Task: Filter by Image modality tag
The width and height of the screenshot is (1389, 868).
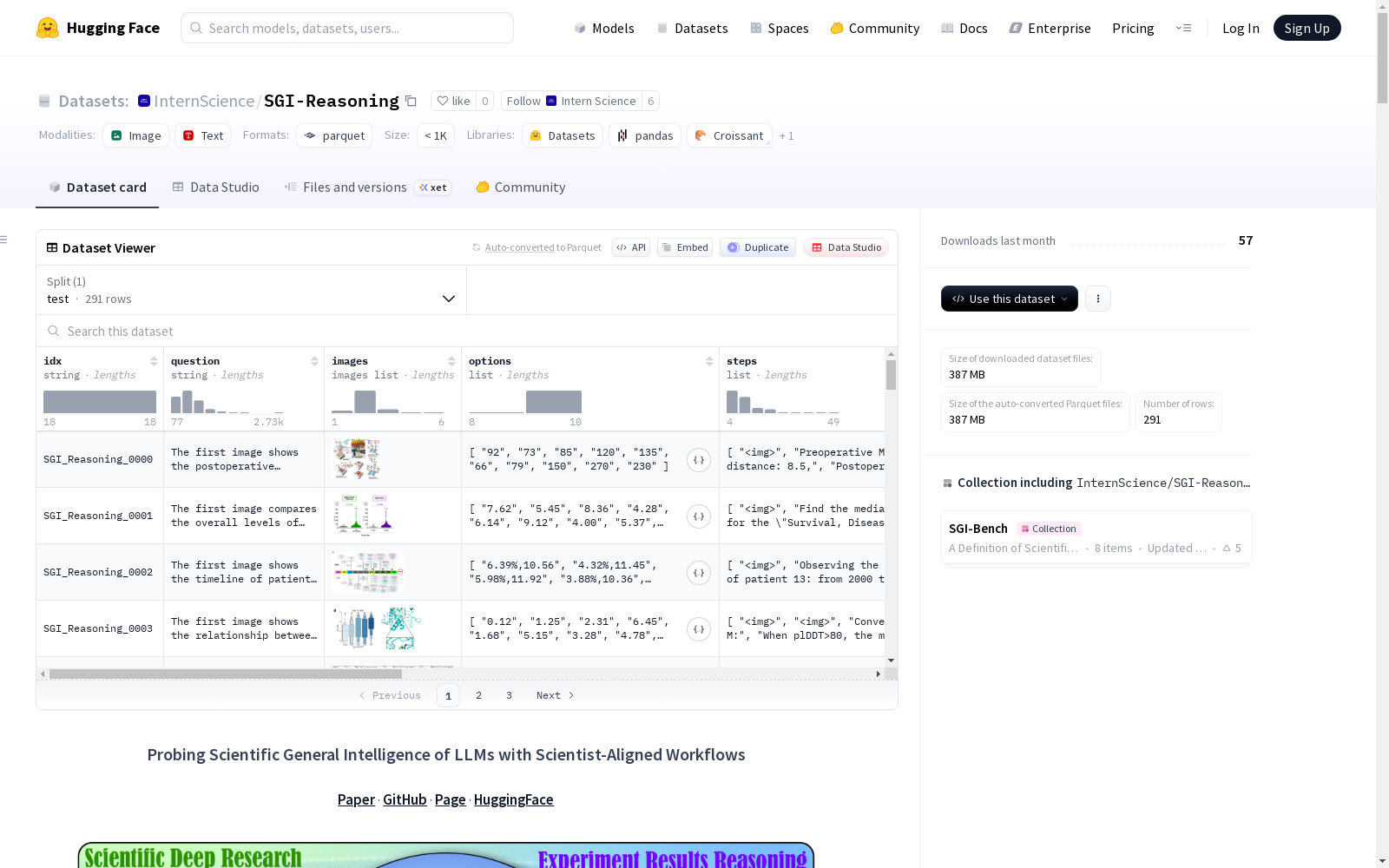Action: 136,135
